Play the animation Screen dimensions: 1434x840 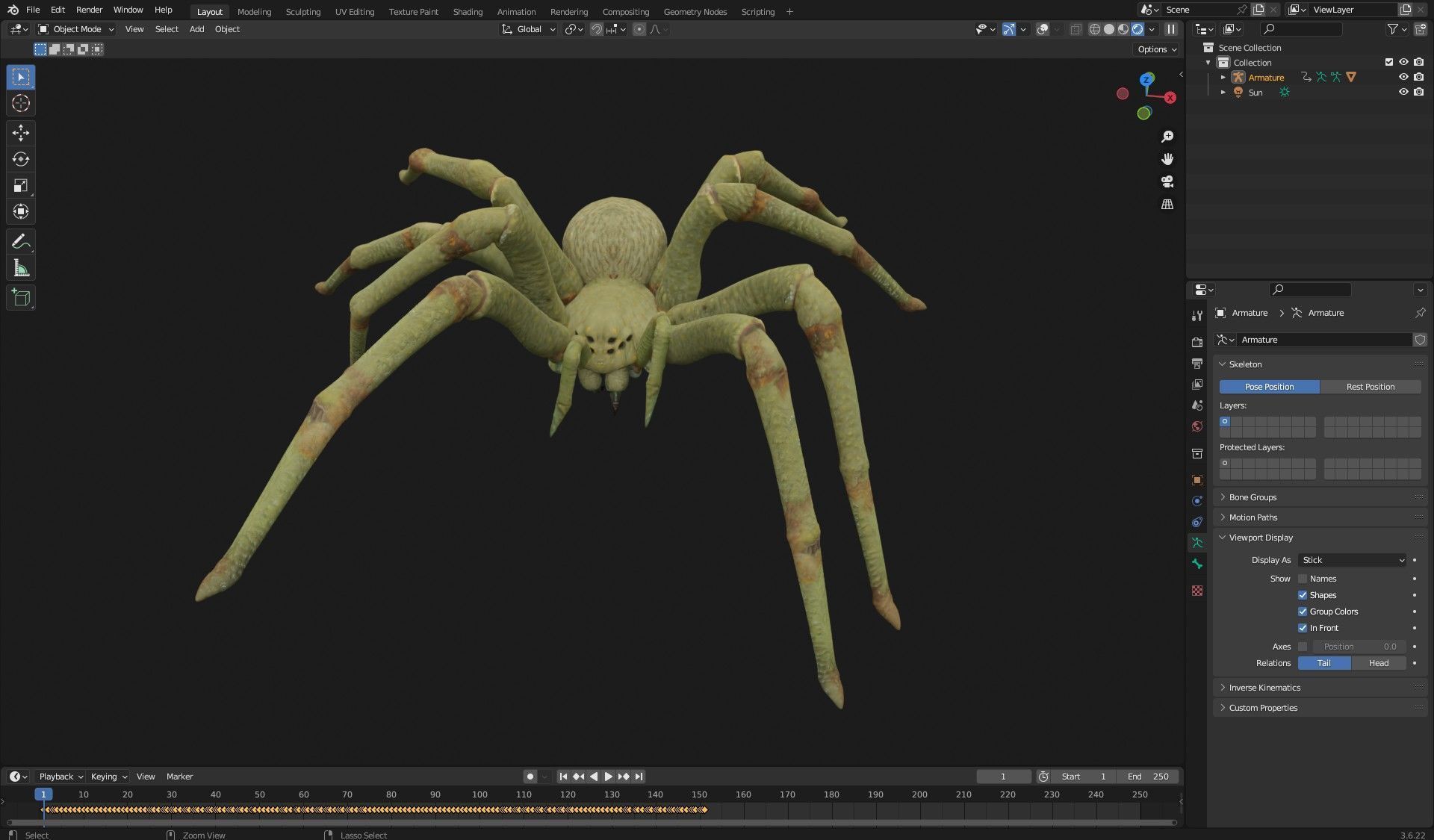(609, 777)
